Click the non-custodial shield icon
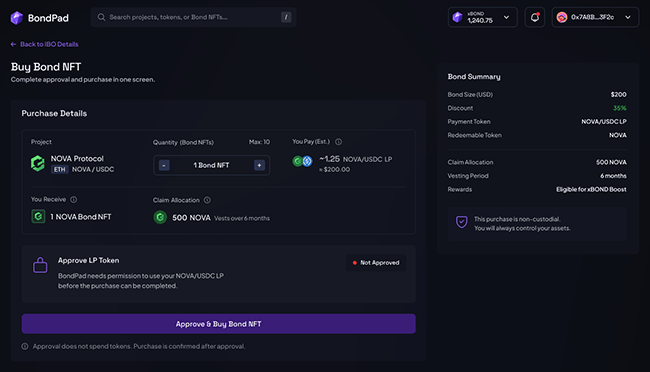Viewport: 650px width, 372px height. pos(462,222)
